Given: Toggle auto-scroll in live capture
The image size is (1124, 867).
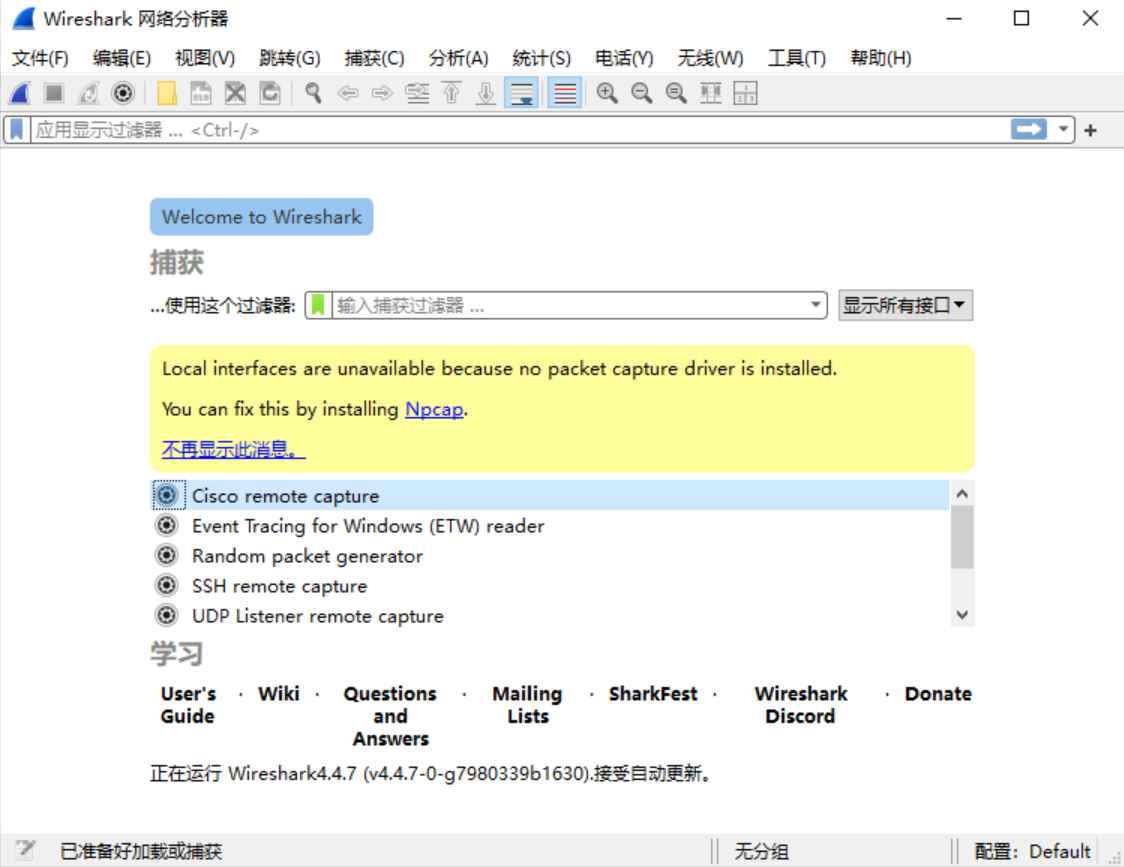Looking at the screenshot, I should (x=522, y=95).
